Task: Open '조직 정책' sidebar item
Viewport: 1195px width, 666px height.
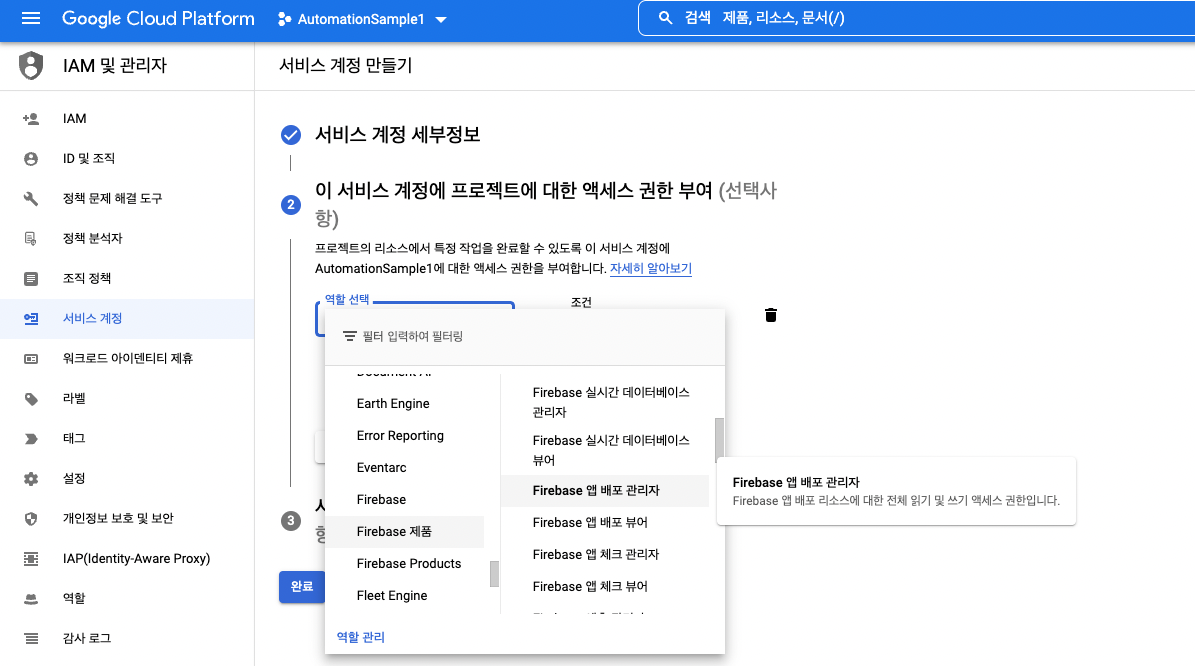Action: (x=127, y=278)
